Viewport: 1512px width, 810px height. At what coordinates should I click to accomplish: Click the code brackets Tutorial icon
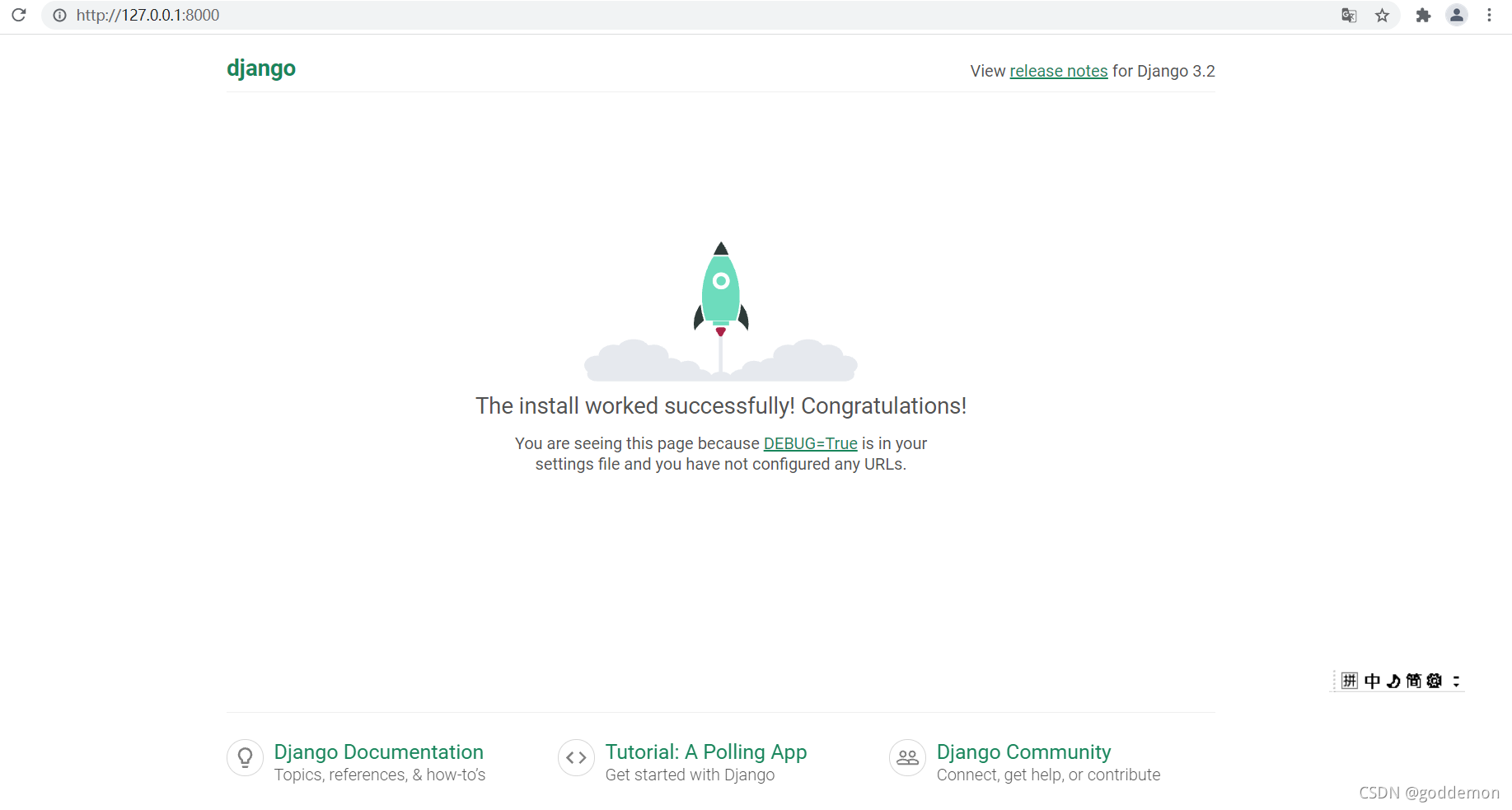pyautogui.click(x=576, y=757)
